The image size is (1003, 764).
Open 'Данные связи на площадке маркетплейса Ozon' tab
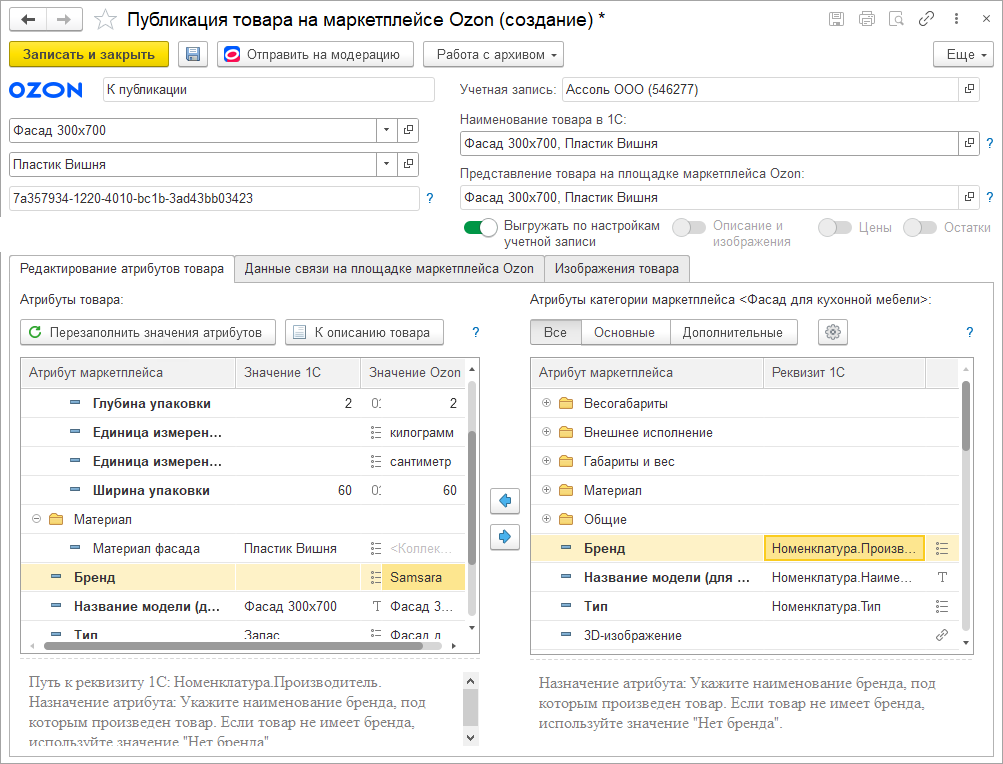pyautogui.click(x=389, y=268)
